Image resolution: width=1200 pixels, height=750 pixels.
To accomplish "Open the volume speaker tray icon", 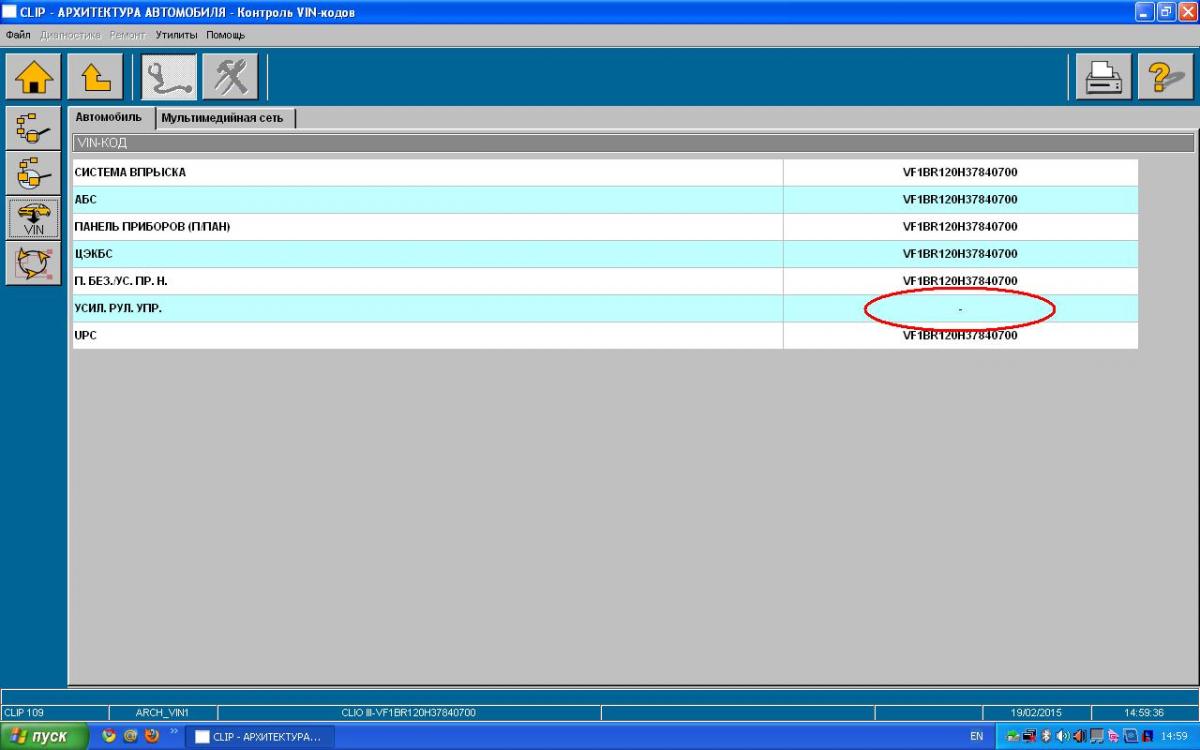I will point(1062,736).
